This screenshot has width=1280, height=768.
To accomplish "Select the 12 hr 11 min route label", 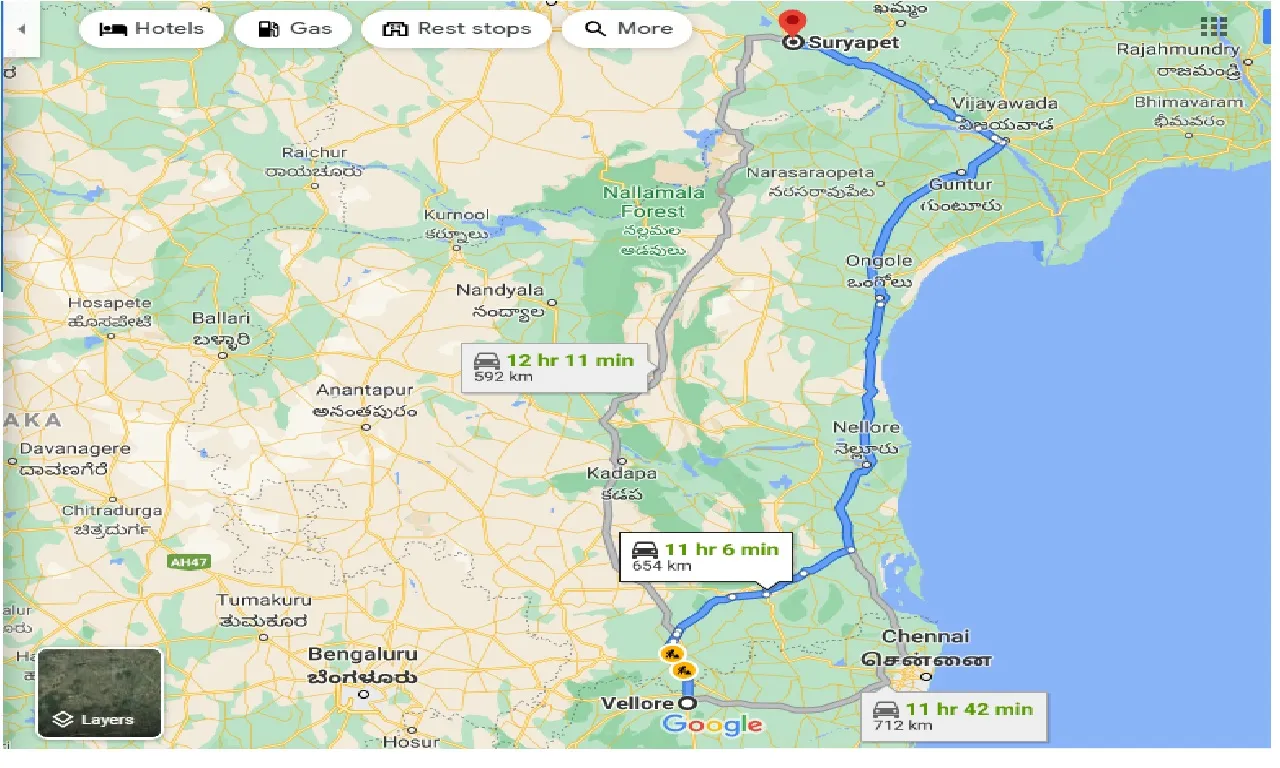I will [555, 367].
